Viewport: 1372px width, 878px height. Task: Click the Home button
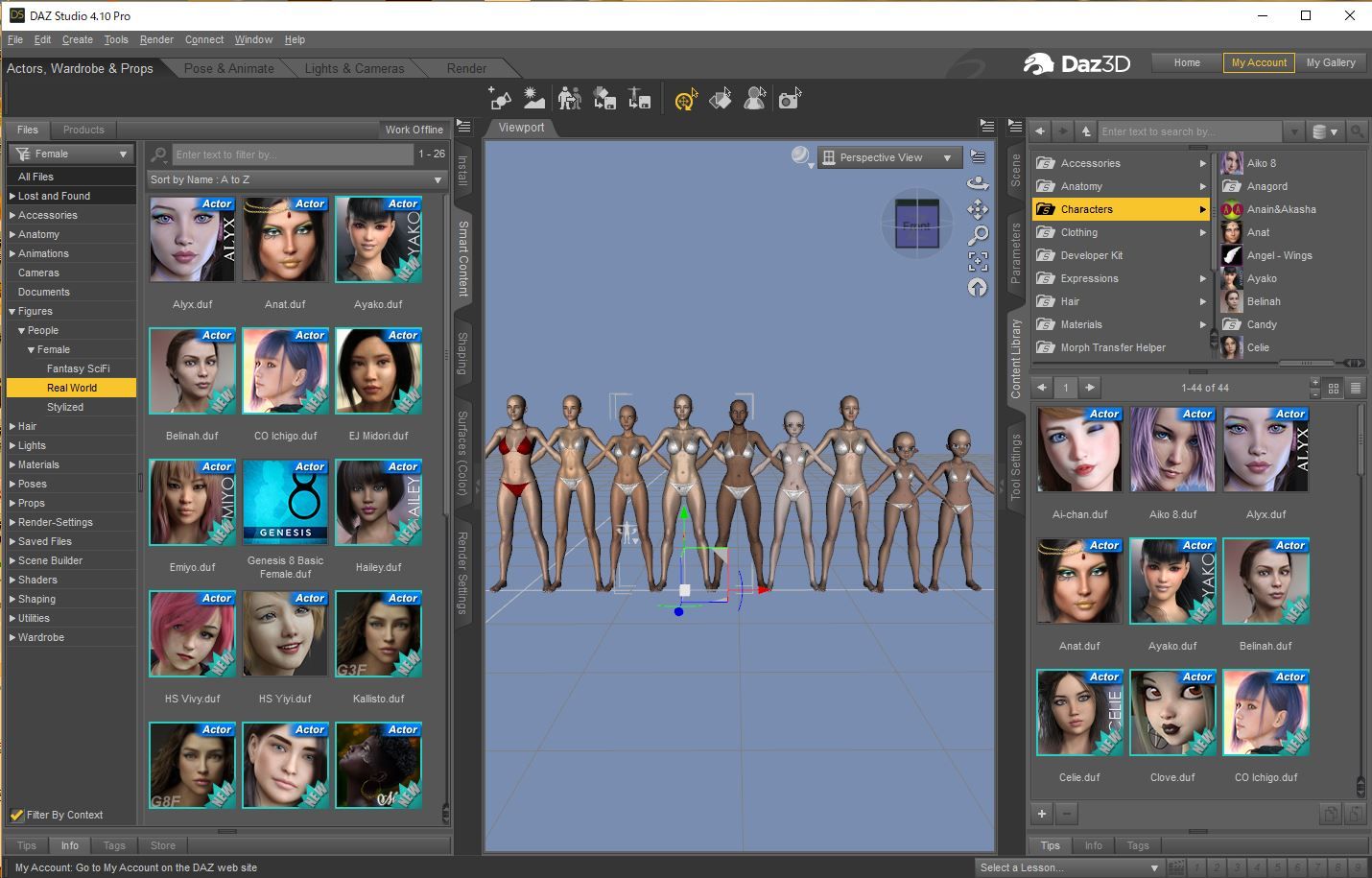tap(1187, 62)
